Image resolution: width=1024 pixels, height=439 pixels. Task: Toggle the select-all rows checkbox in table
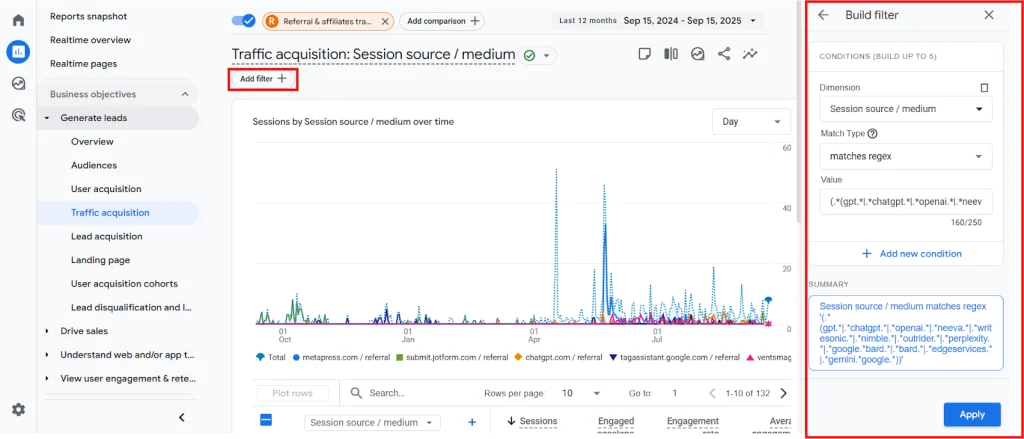tap(266, 421)
